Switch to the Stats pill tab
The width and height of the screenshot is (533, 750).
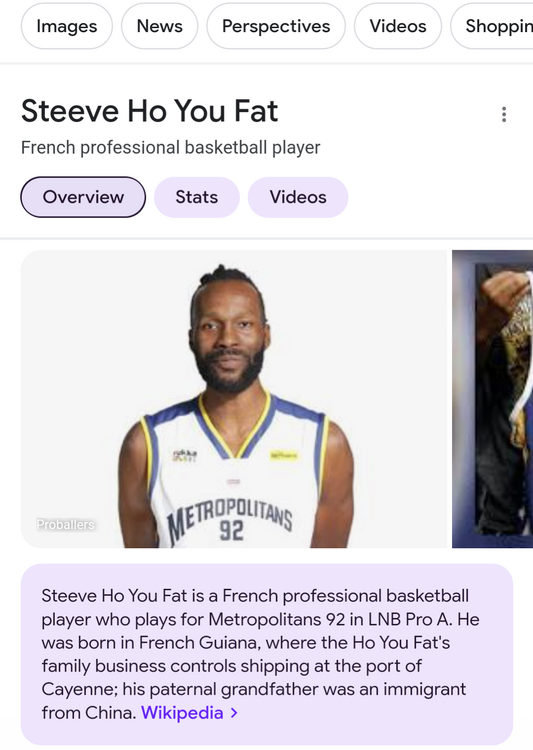(x=197, y=197)
